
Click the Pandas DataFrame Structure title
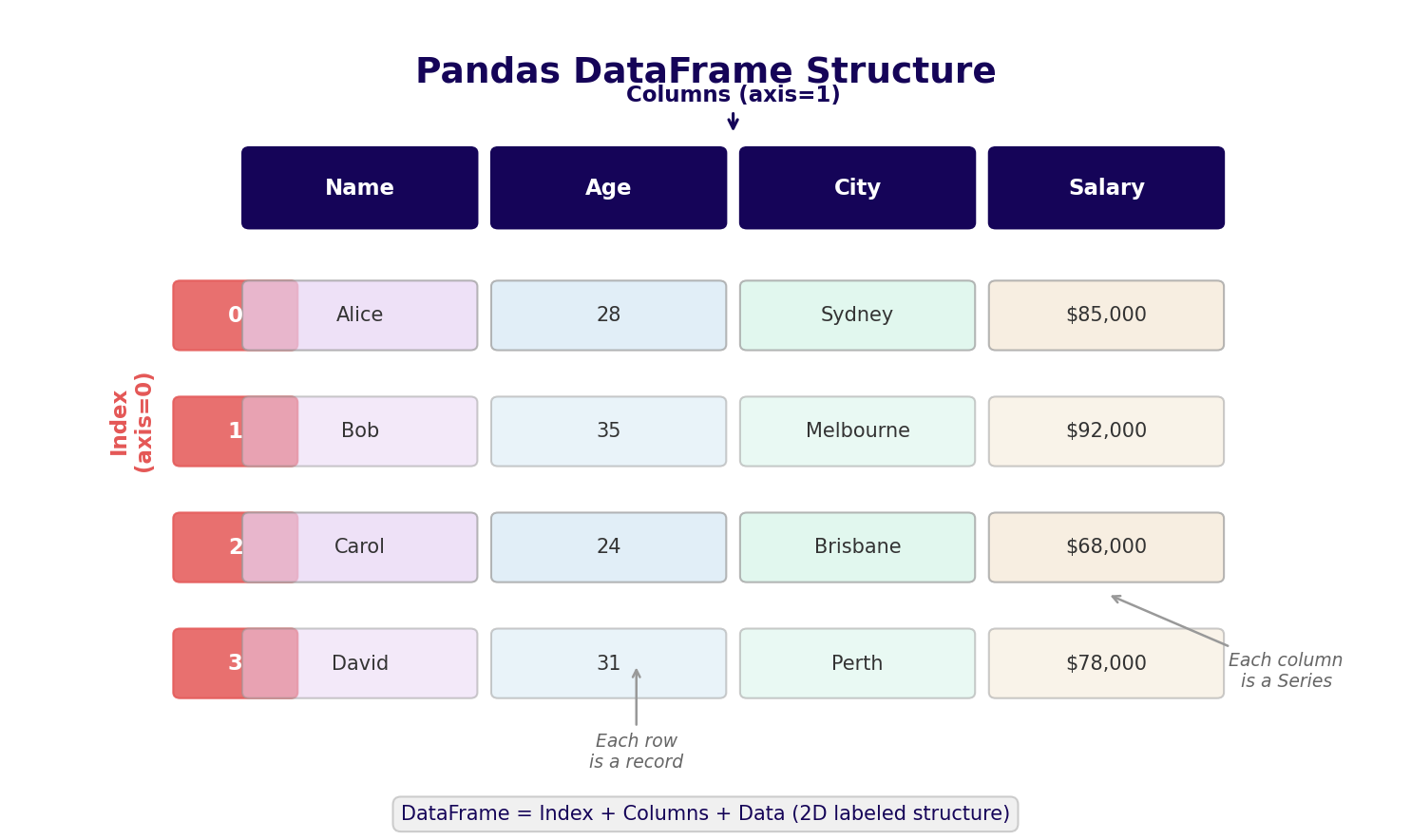pos(705,71)
